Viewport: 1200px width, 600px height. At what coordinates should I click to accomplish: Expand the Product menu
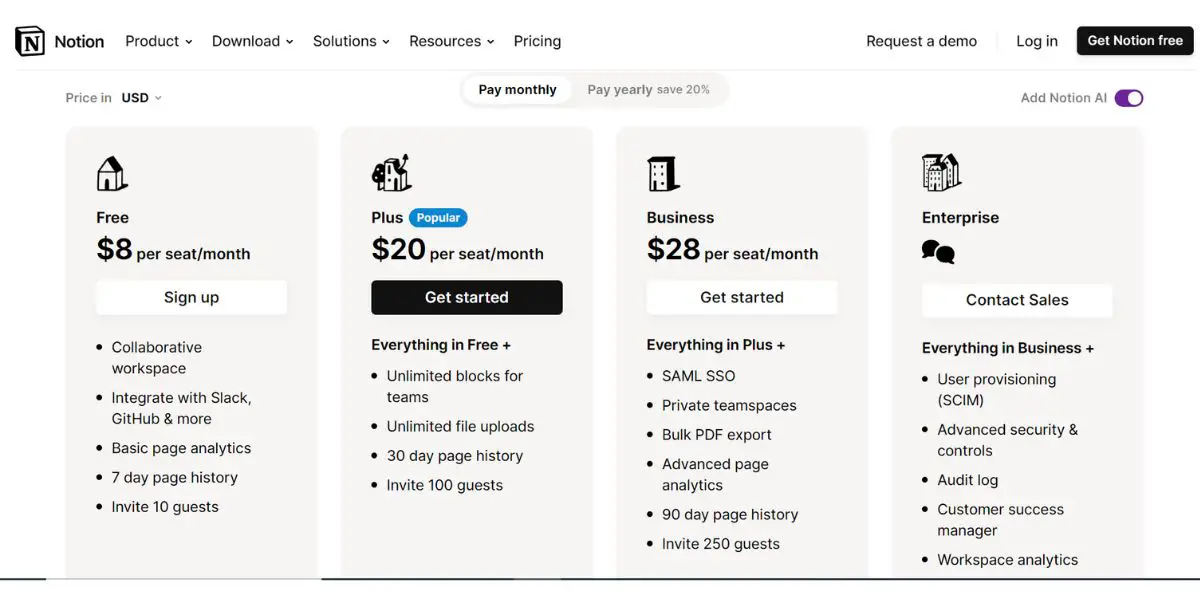(159, 41)
